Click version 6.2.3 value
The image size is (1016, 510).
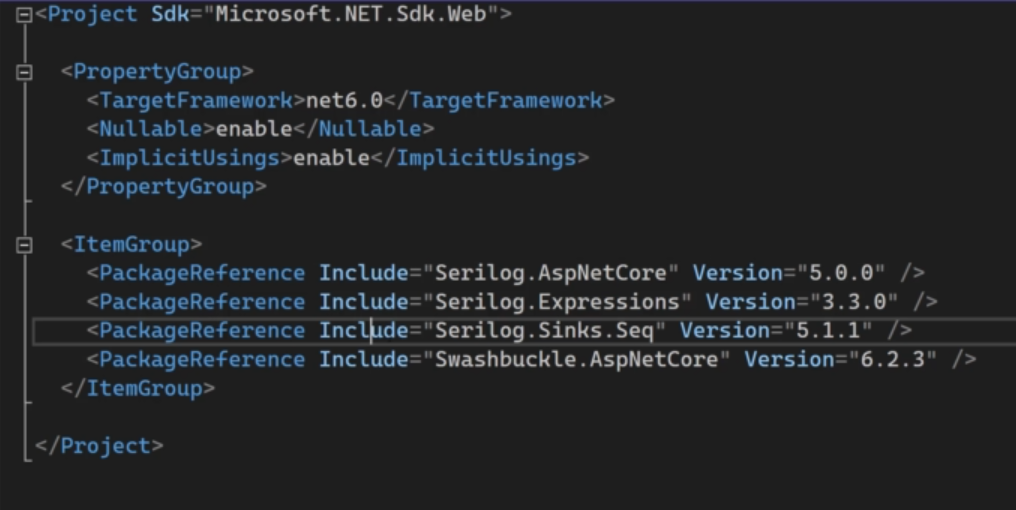tap(892, 360)
